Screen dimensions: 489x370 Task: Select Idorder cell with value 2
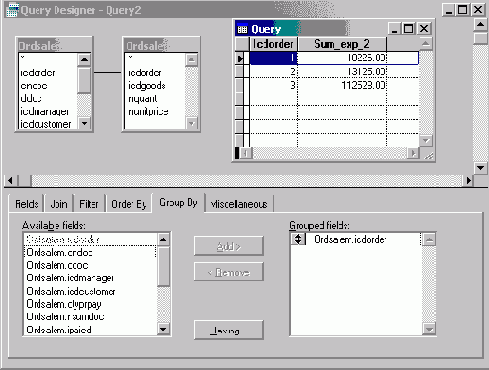273,72
